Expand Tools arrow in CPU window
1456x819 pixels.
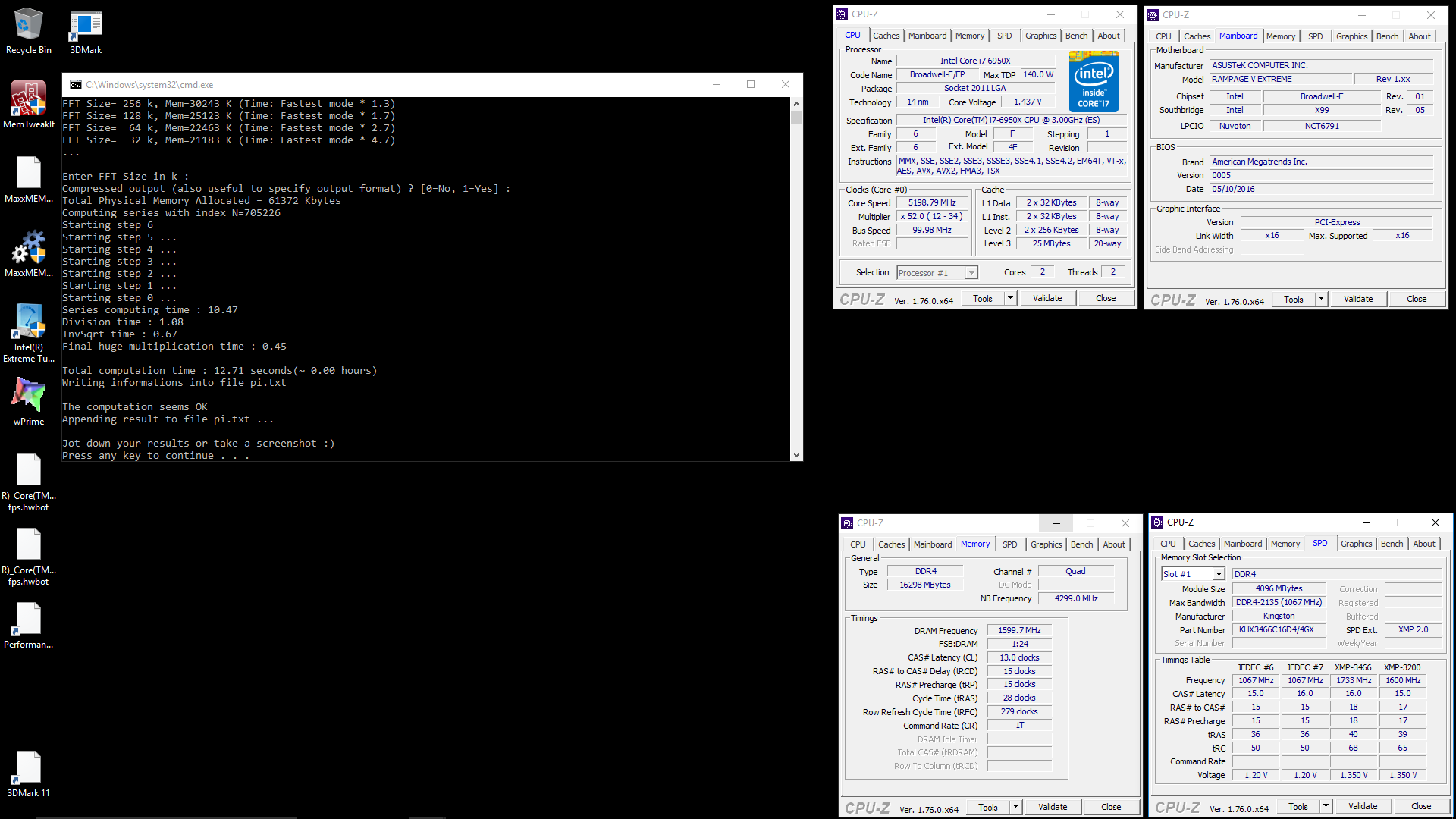[1010, 299]
